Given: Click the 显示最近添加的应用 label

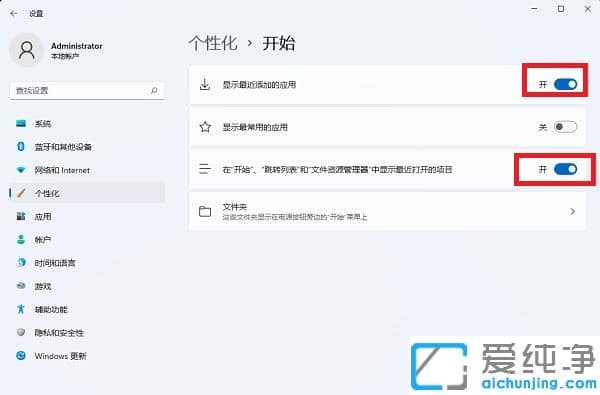Looking at the screenshot, I should [259, 85].
